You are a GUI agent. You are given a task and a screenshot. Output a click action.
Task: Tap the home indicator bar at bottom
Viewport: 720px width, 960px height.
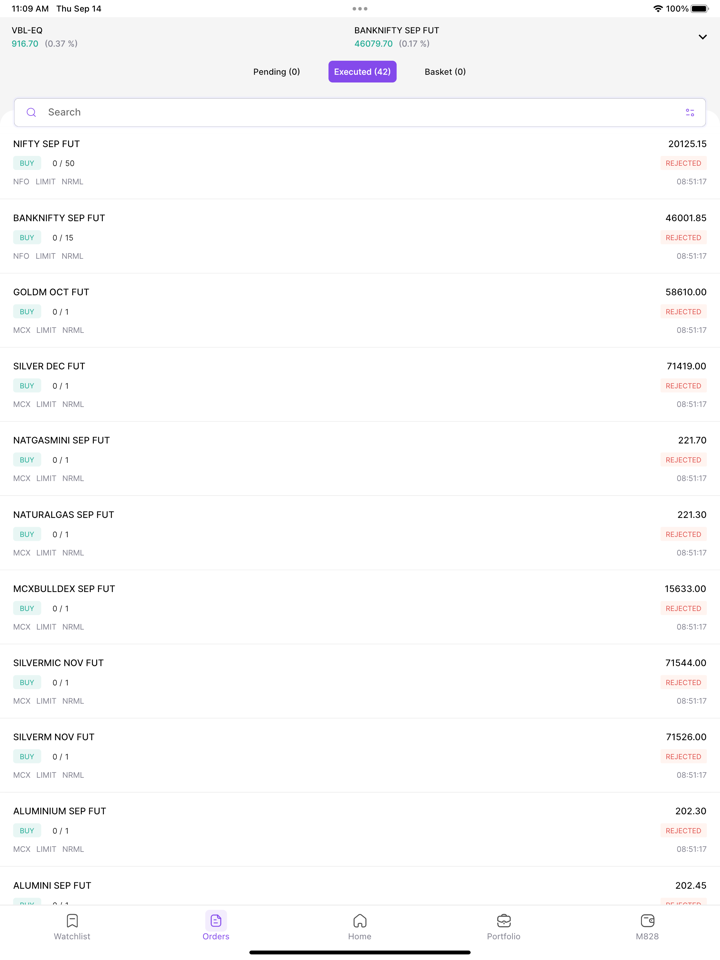coord(360,953)
